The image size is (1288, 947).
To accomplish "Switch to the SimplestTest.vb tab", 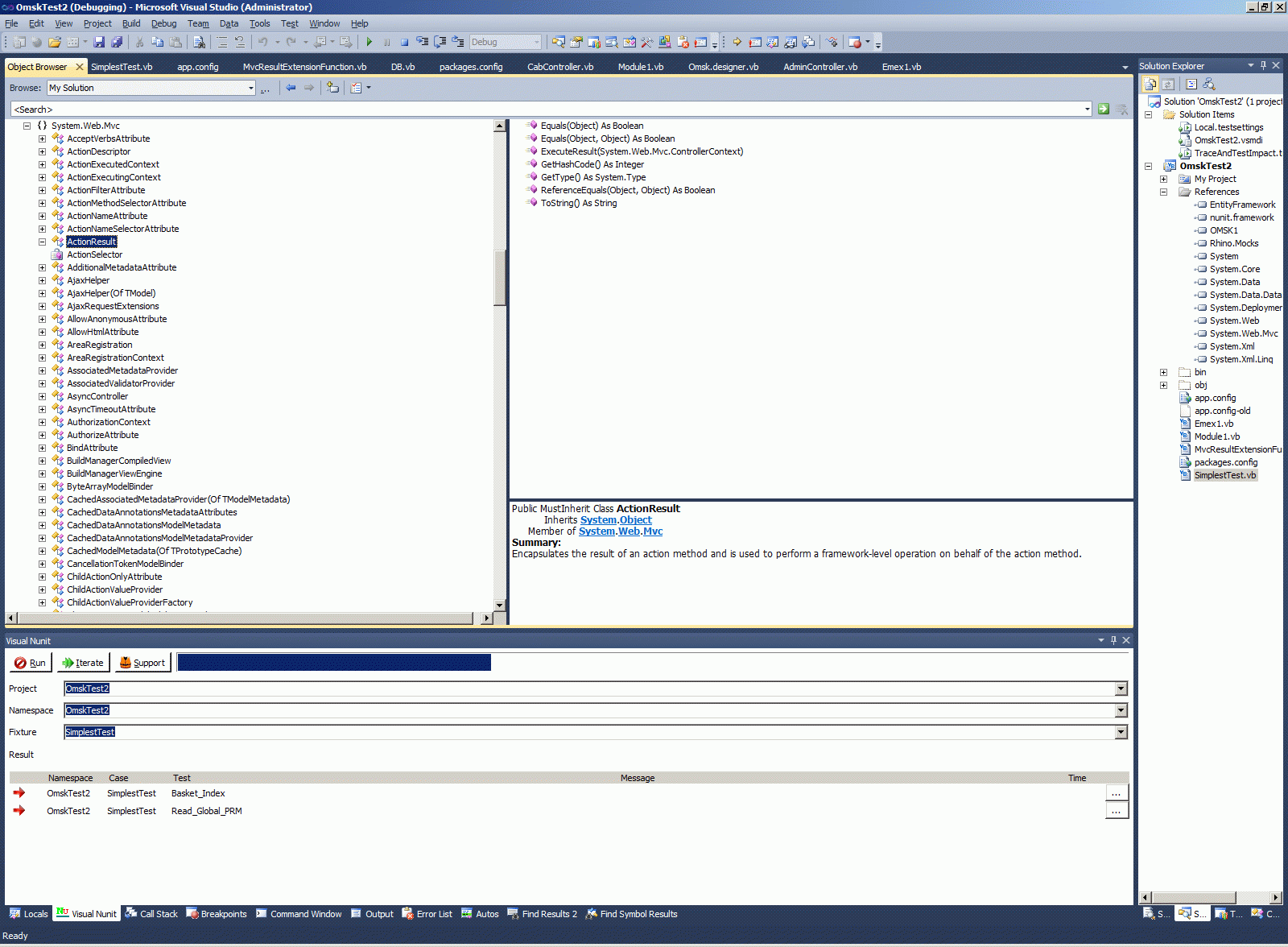I will click(122, 67).
